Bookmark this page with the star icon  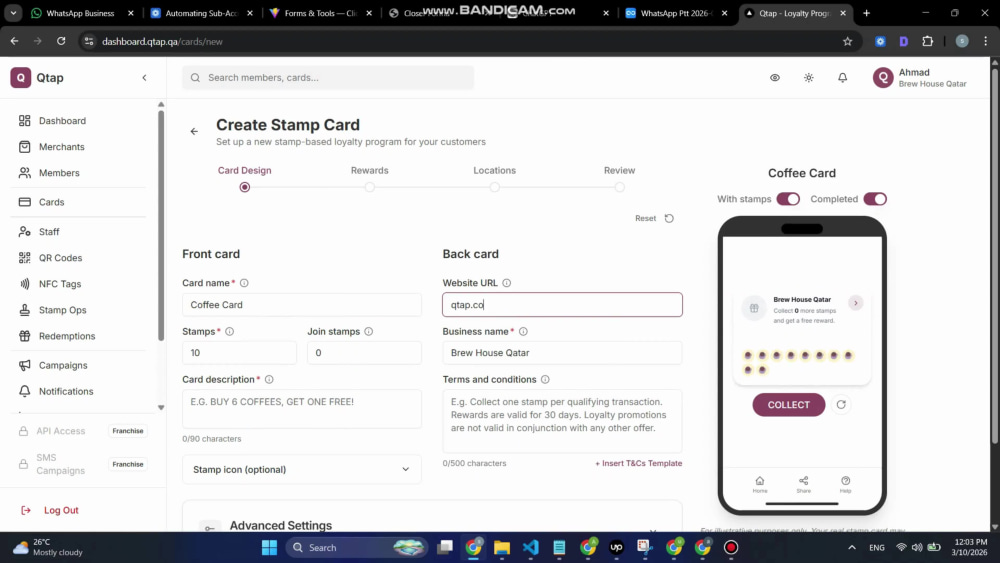(x=847, y=41)
